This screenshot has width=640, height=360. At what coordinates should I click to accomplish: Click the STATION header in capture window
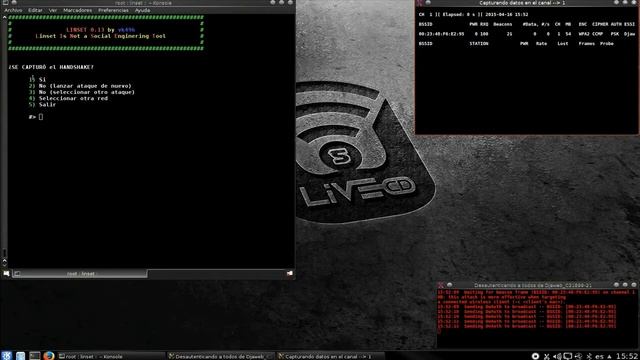coord(478,44)
